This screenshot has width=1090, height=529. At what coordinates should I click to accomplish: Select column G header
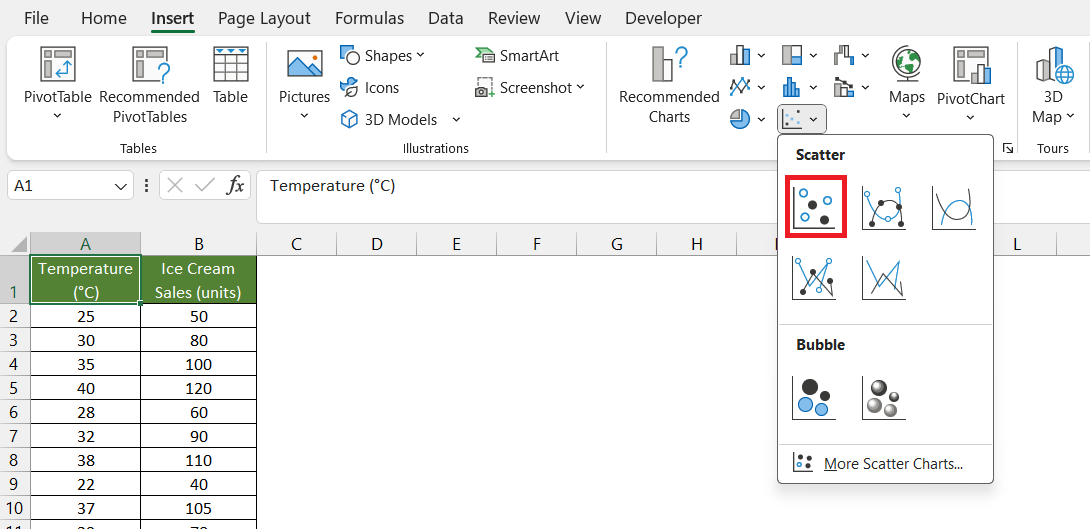[x=617, y=244]
